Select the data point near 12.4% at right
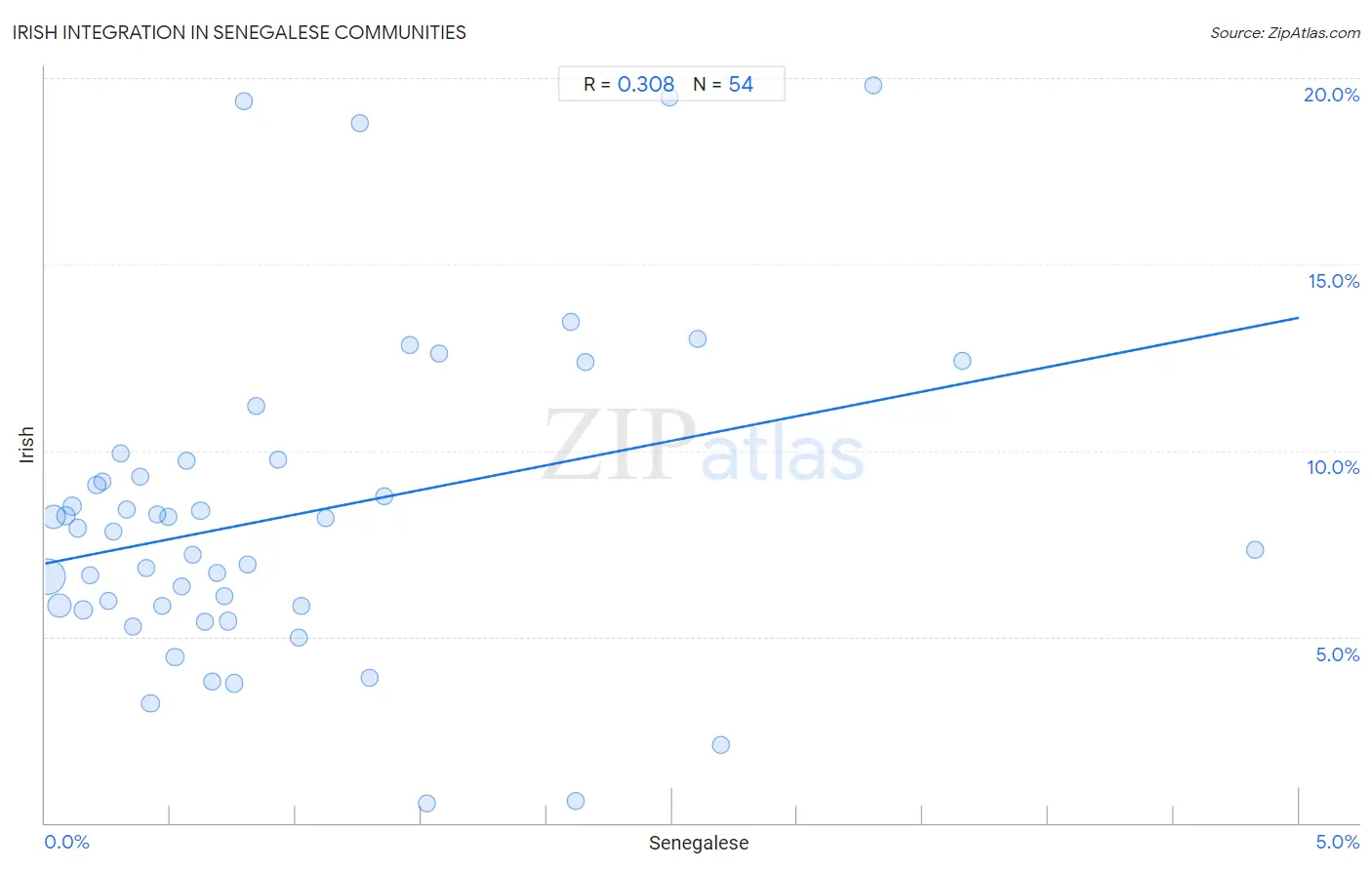1372x870 pixels. [x=962, y=361]
